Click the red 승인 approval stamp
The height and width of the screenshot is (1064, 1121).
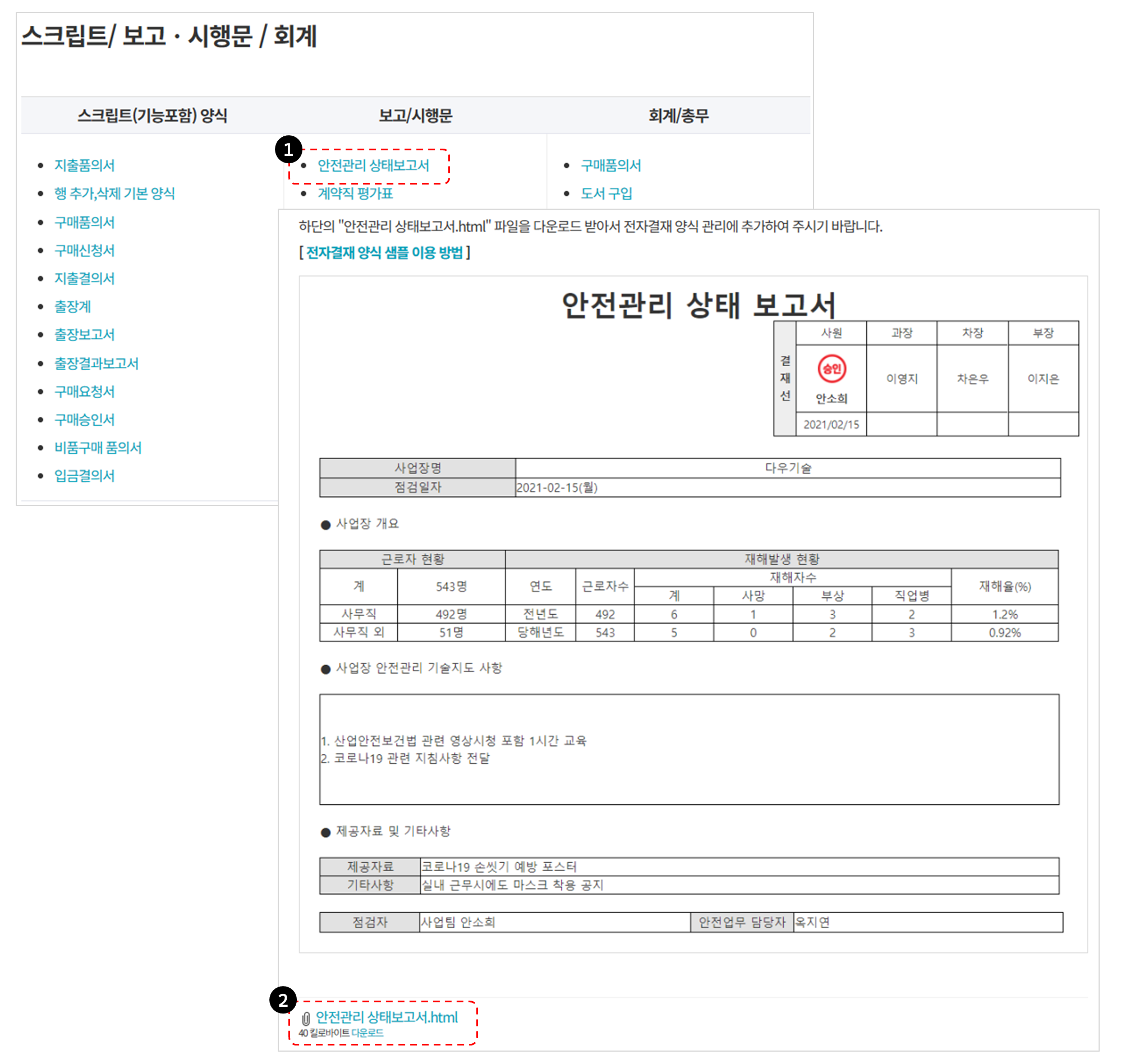click(x=831, y=369)
